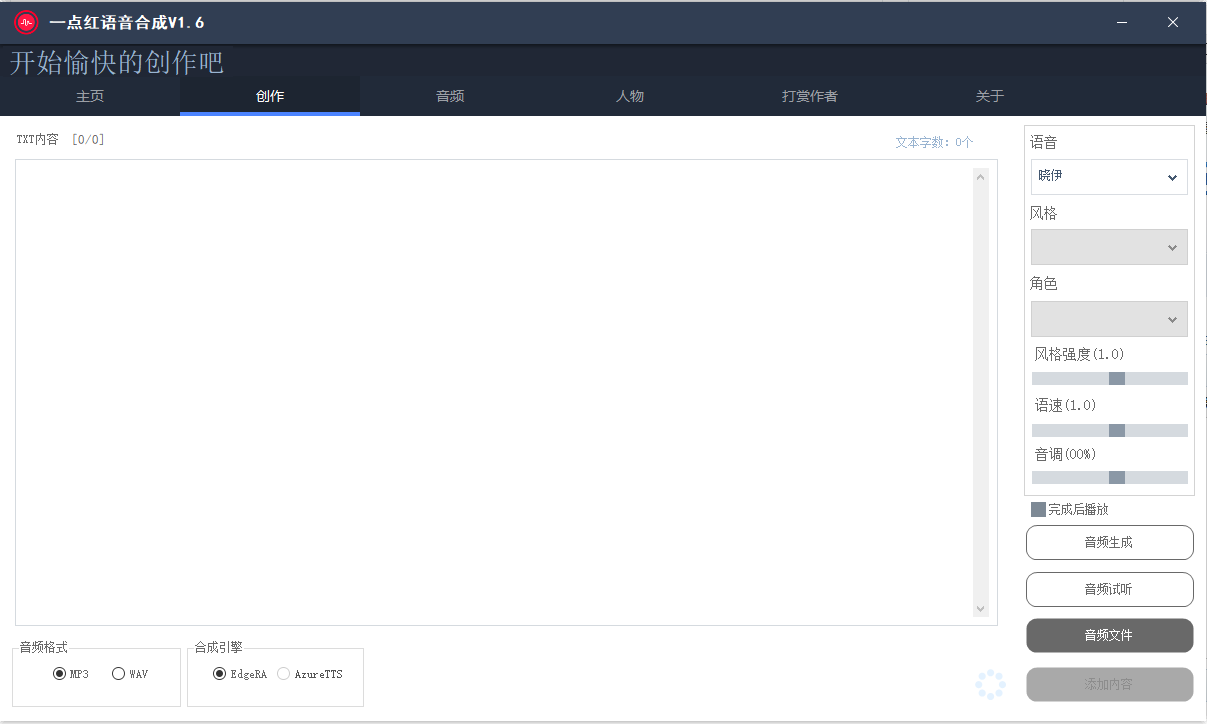Expand the 风格 style dropdown

tap(1109, 247)
